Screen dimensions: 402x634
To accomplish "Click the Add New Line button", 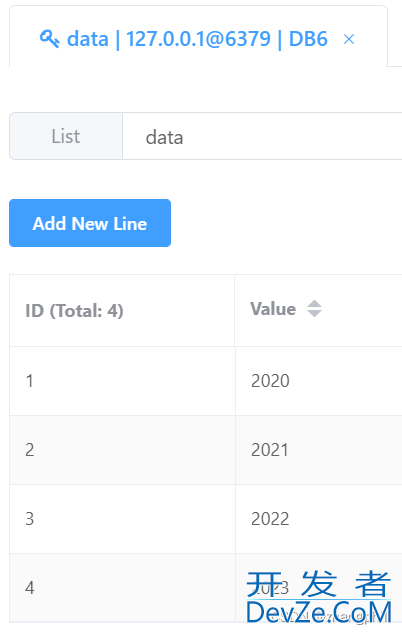I will pos(90,223).
